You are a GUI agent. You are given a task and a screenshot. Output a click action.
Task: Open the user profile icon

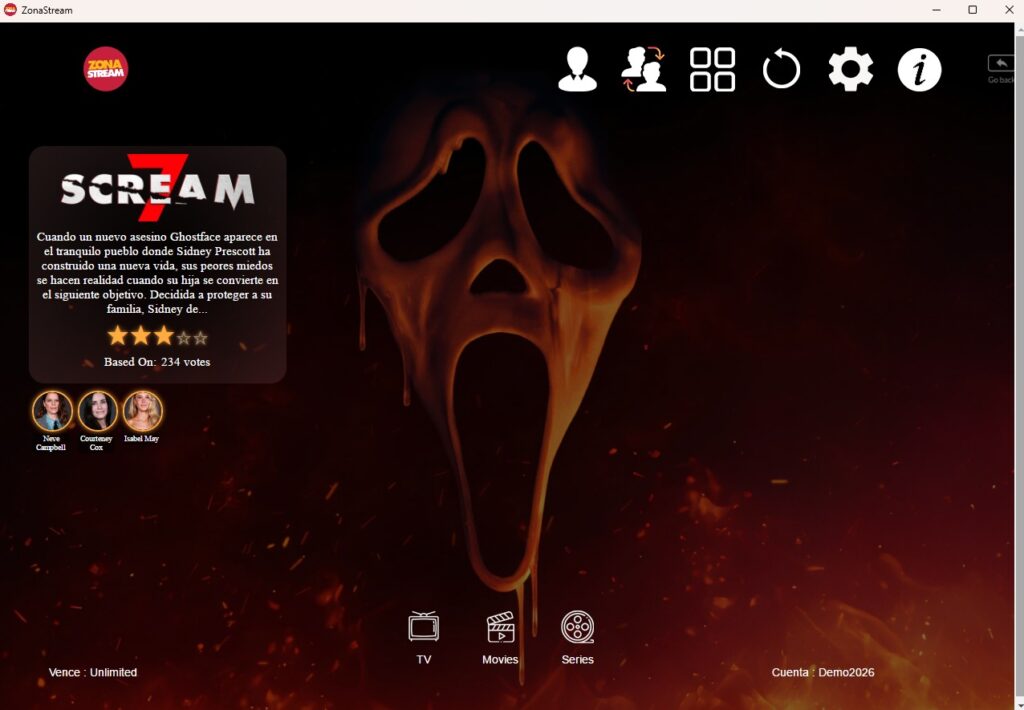[577, 70]
